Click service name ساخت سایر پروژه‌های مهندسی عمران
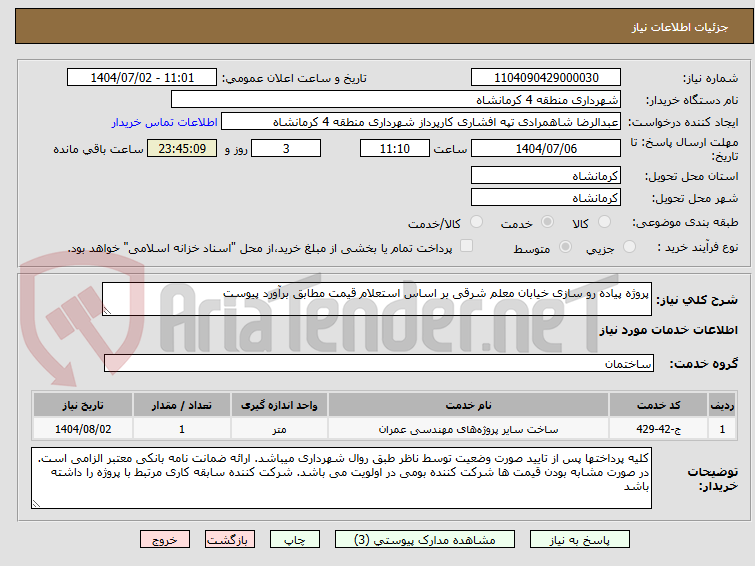 point(469,429)
